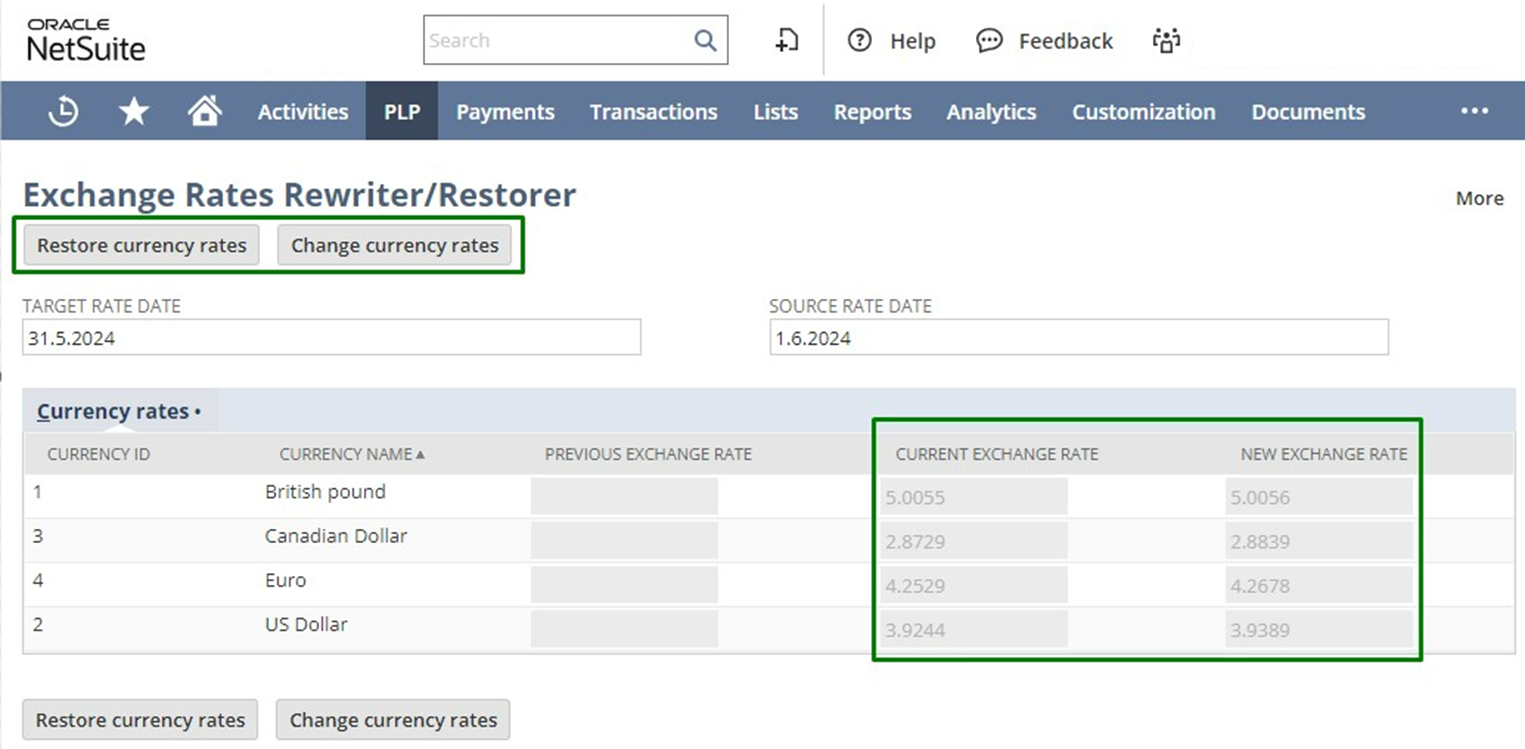Click the Help question mark icon

(859, 41)
